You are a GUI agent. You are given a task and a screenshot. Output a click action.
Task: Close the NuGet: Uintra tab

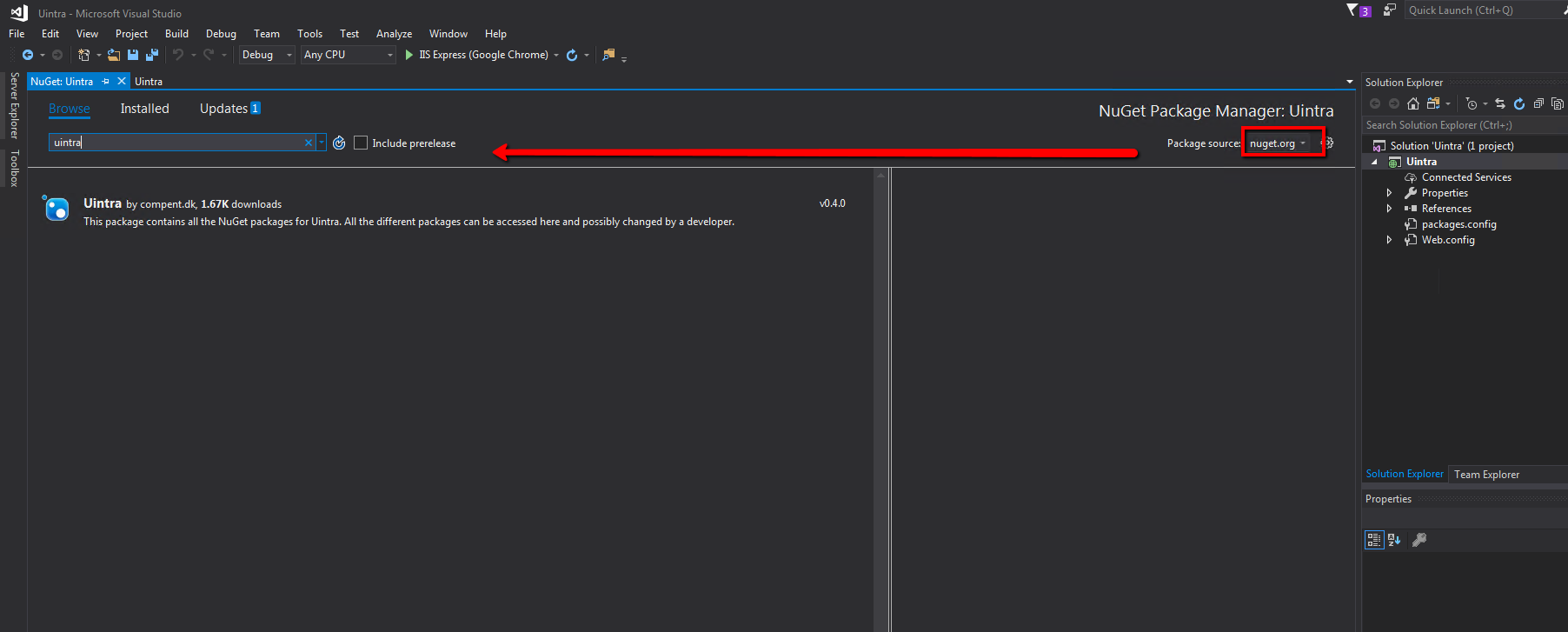tap(122, 81)
